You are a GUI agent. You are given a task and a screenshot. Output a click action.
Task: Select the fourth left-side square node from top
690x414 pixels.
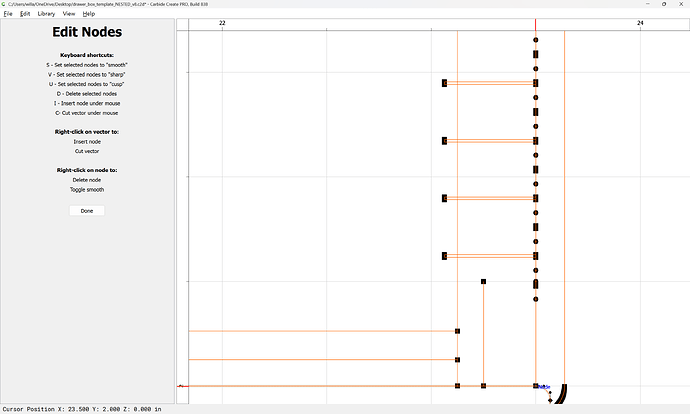444,256
